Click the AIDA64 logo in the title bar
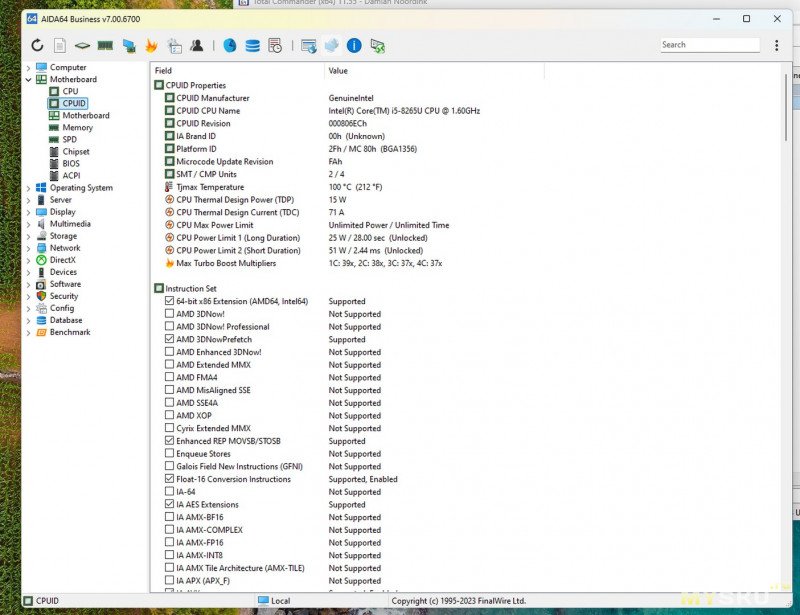 pos(32,19)
